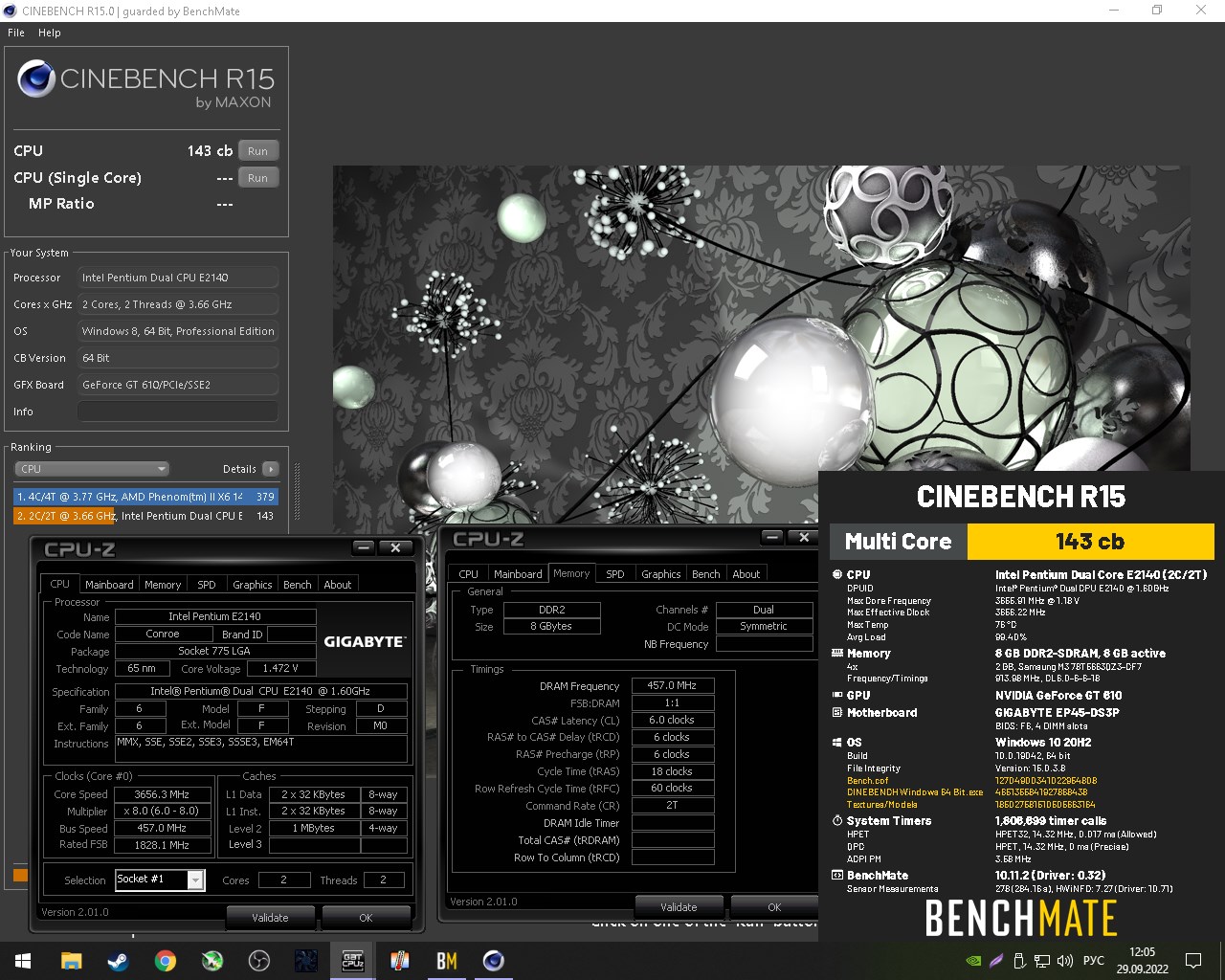Switch to CPU tab in right CPU-Z window
Image resolution: width=1225 pixels, height=980 pixels.
click(468, 574)
